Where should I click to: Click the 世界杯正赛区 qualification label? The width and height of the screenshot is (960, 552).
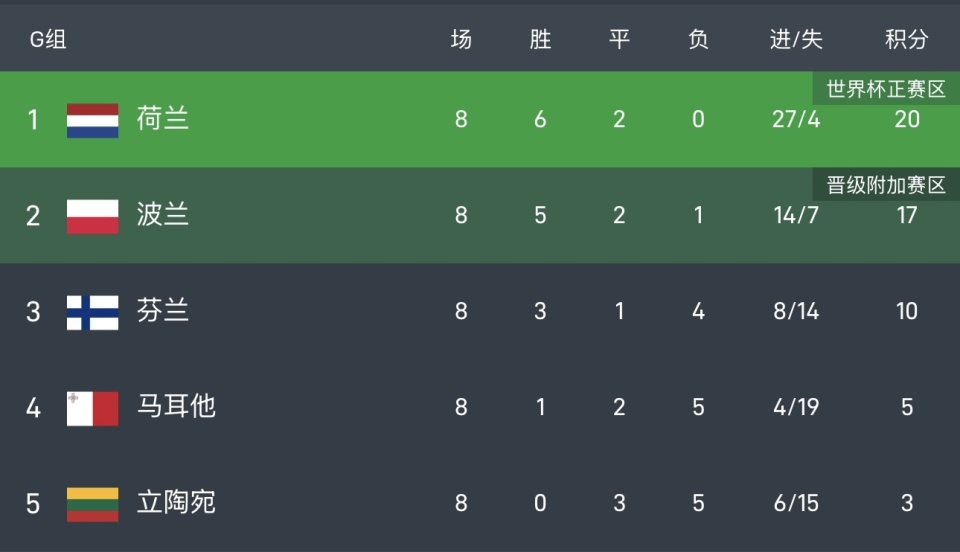886,89
